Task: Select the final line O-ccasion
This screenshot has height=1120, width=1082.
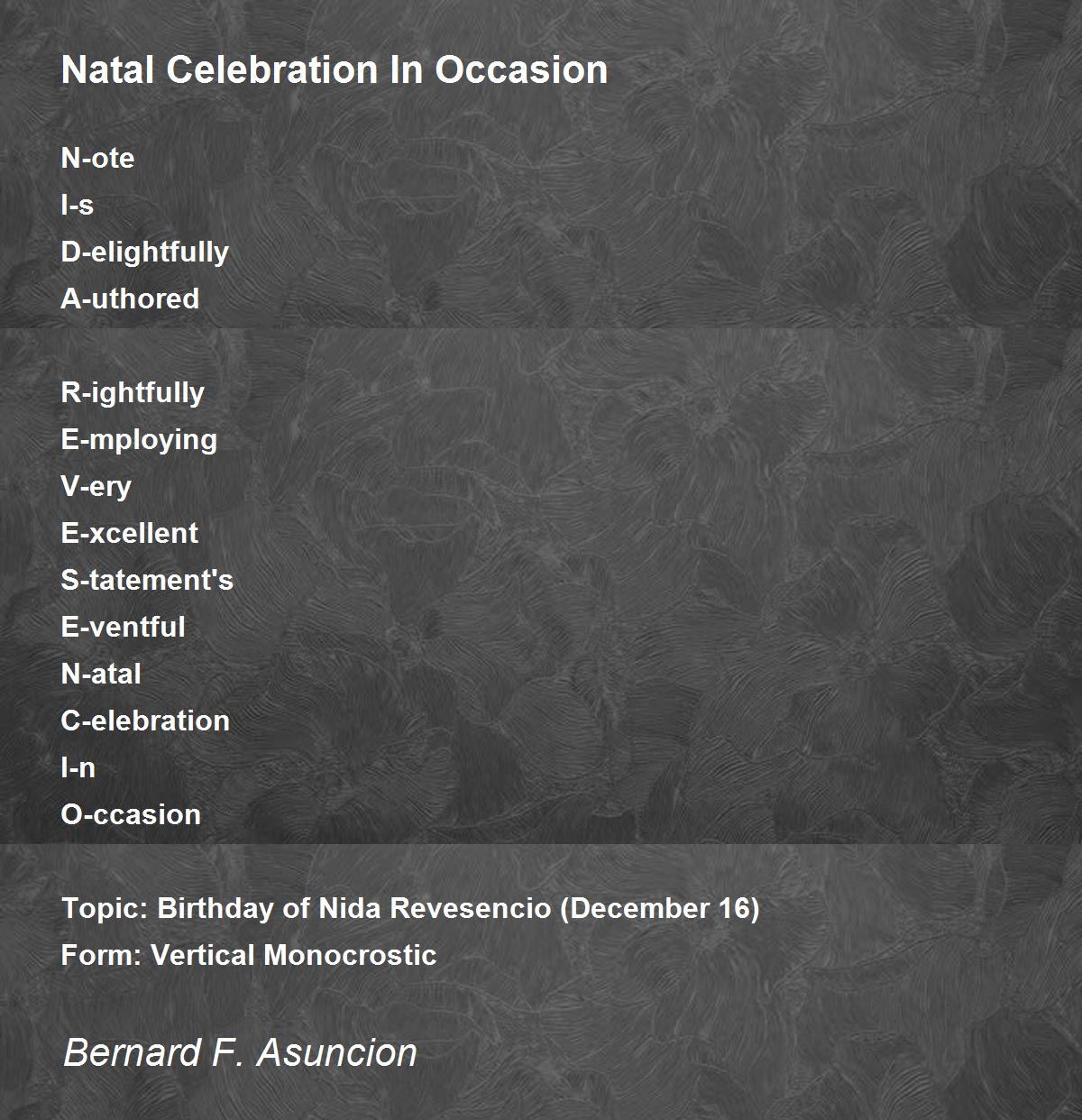Action: [131, 814]
